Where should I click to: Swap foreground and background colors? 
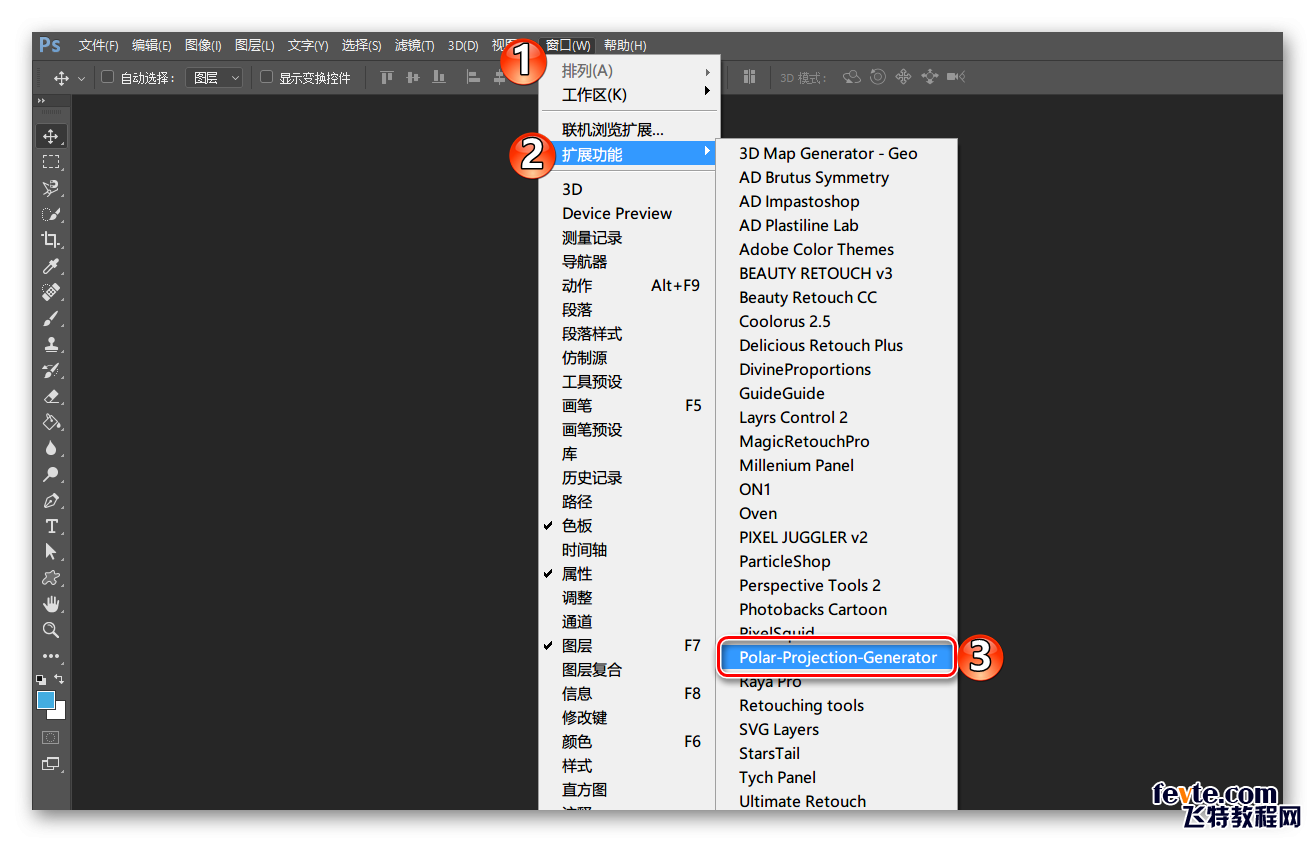coord(60,679)
